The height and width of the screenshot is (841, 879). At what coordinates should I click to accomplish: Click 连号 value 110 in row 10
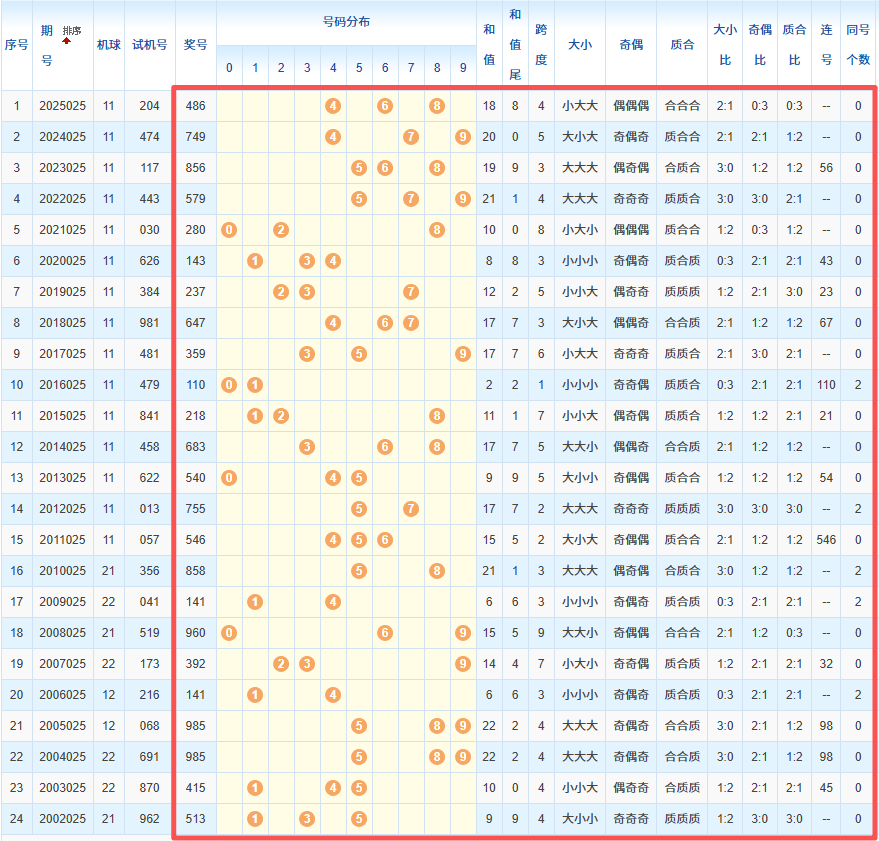coord(826,385)
